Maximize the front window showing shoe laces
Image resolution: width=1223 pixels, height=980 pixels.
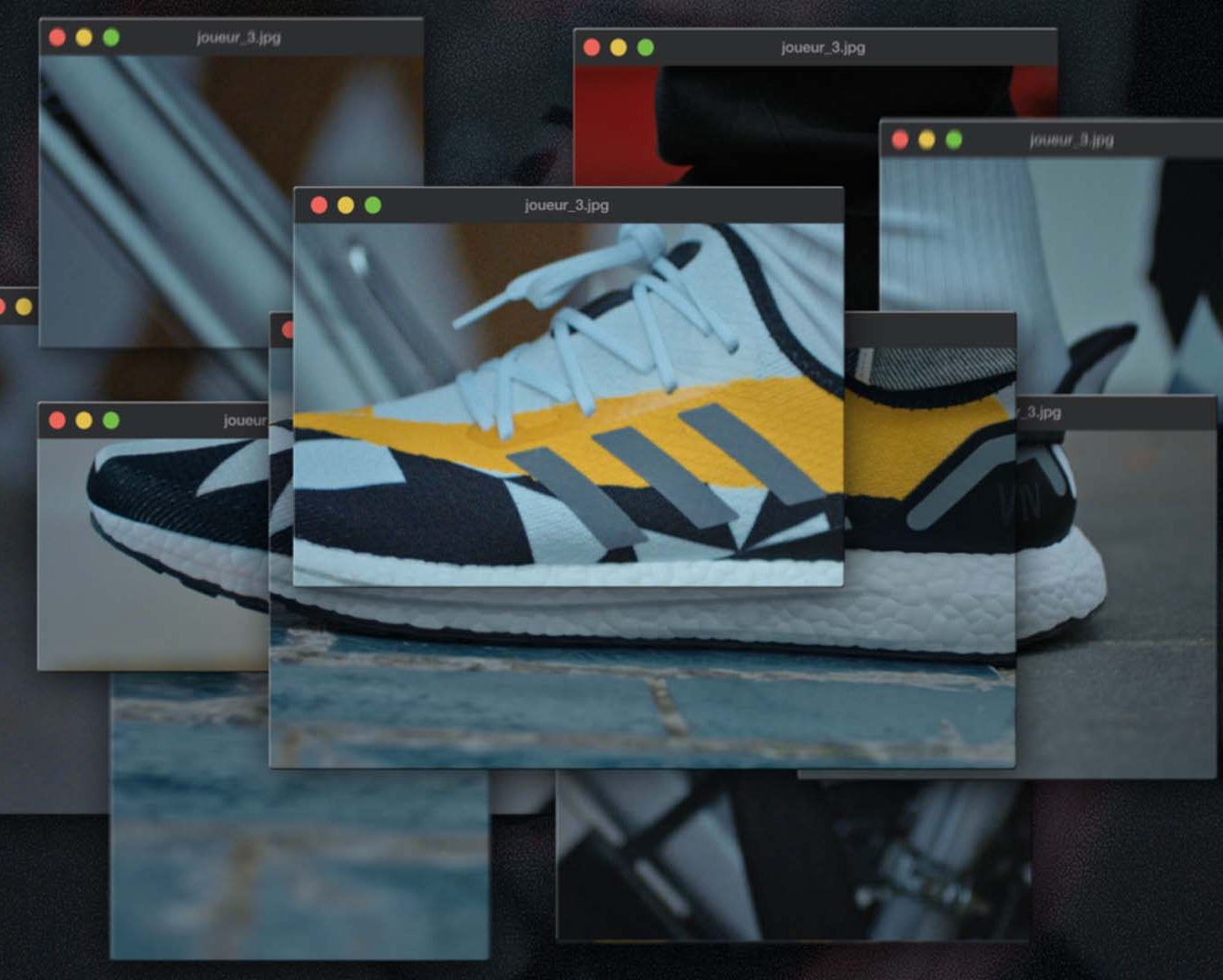(x=373, y=205)
